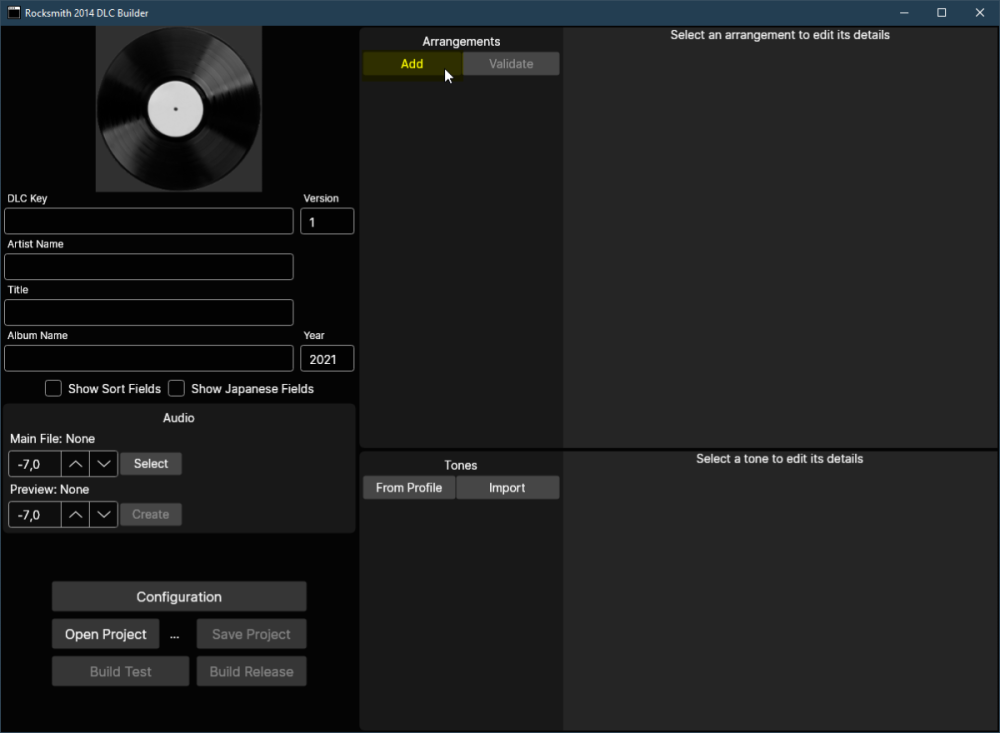Screen dimensions: 1000x733
Task: Click into the Artist Name field
Action: [149, 267]
